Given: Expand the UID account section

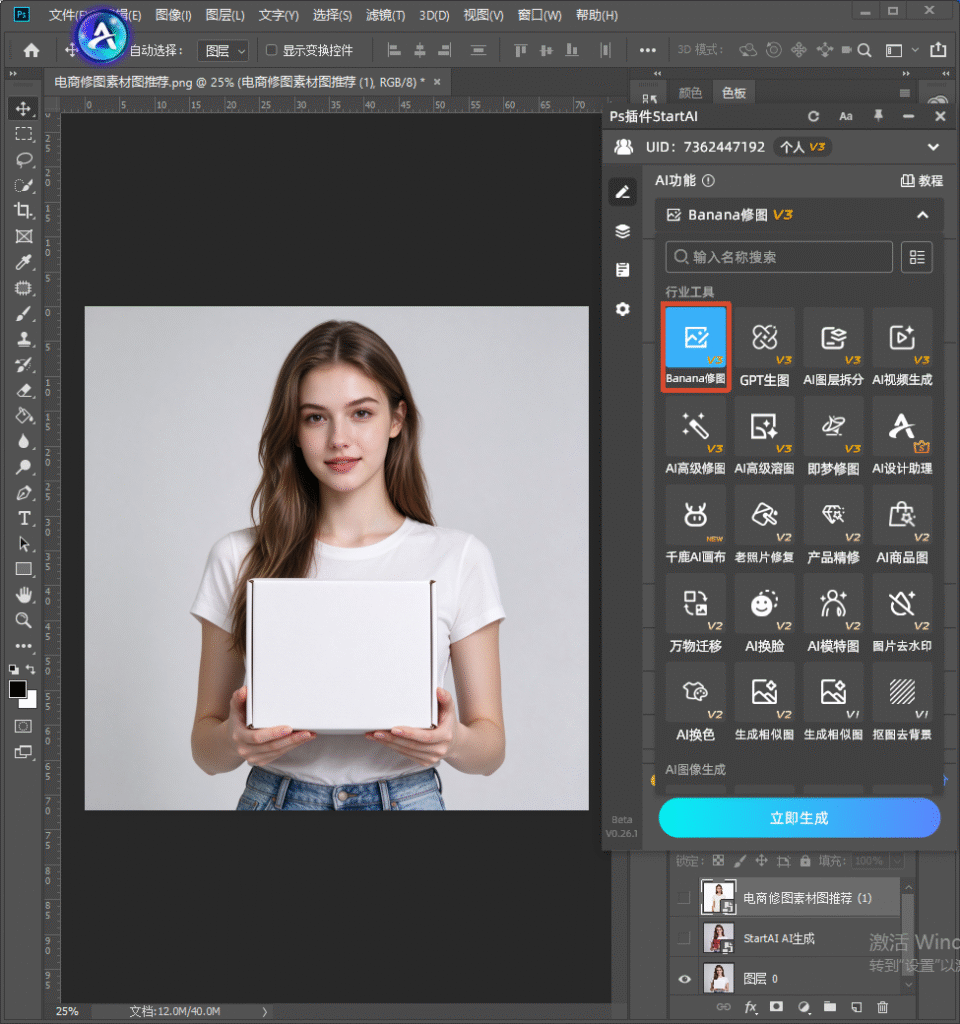Looking at the screenshot, I should [933, 147].
